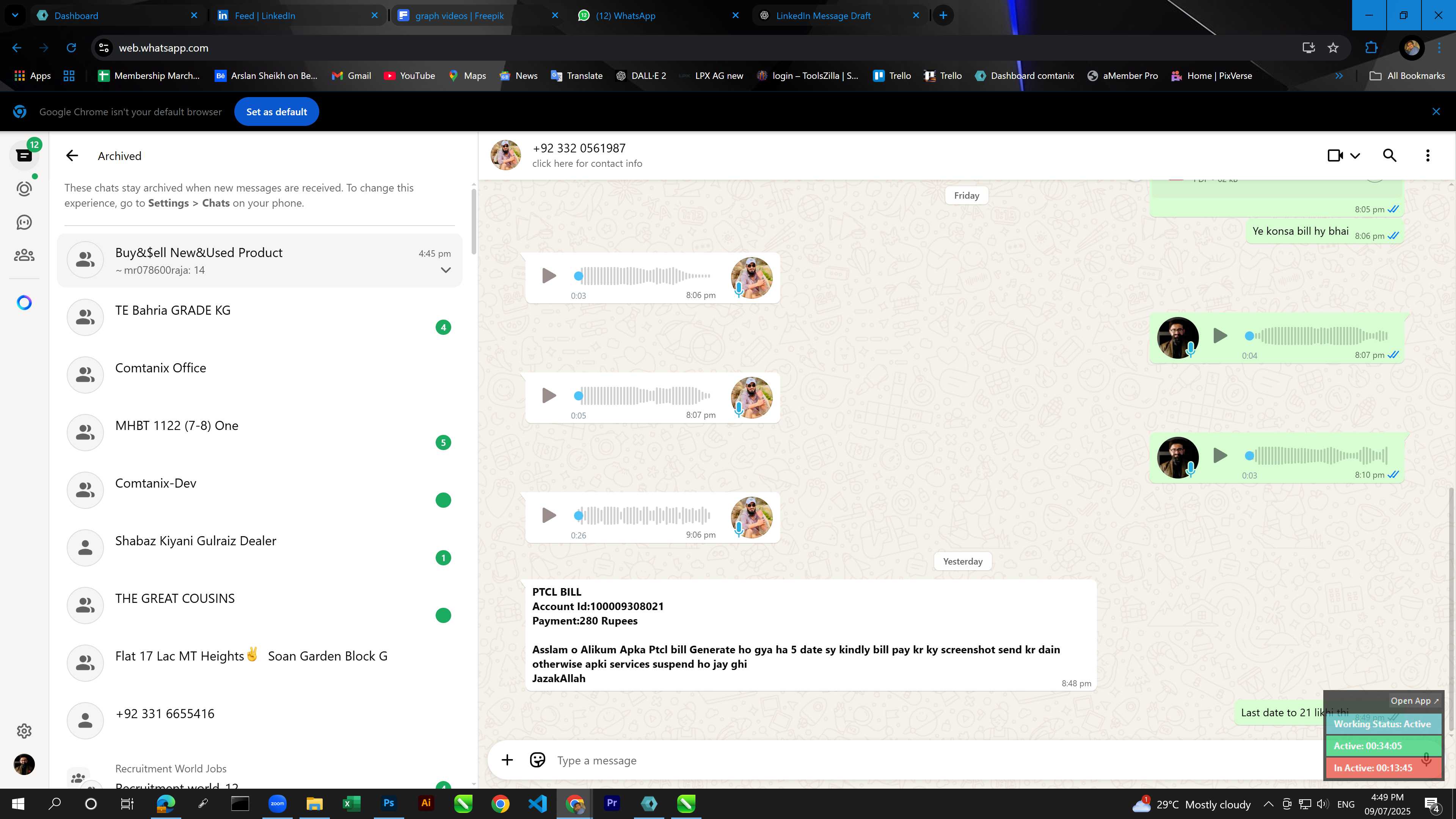Open Comtanix-Dev chat

[259, 491]
